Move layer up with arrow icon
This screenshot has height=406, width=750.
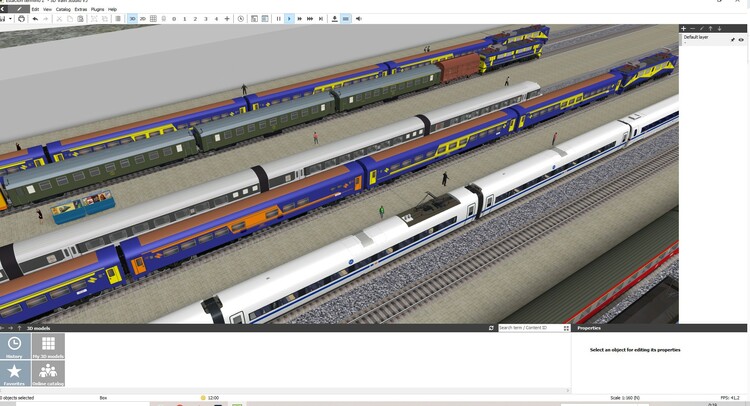pos(710,29)
